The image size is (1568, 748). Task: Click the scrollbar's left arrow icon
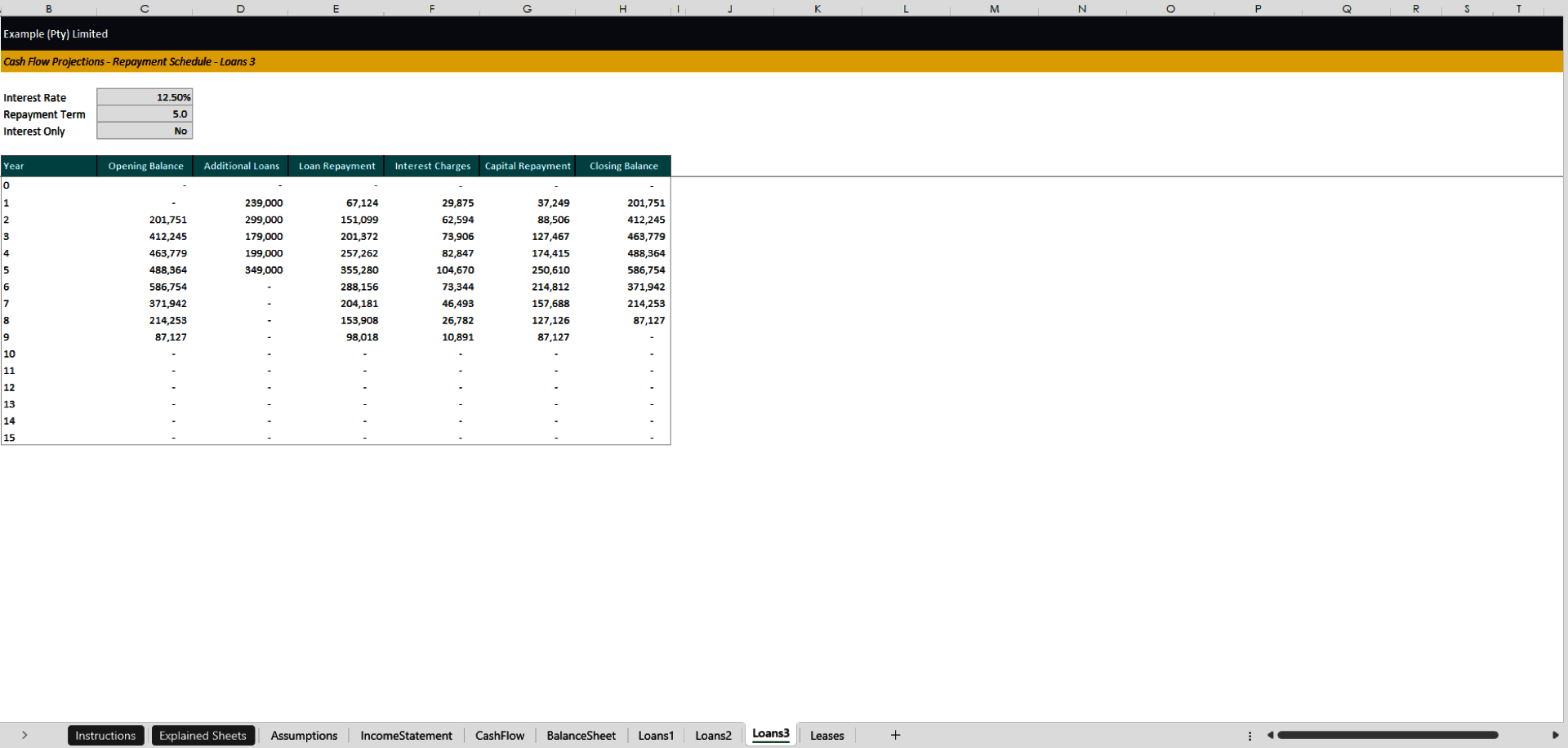[x=1271, y=735]
